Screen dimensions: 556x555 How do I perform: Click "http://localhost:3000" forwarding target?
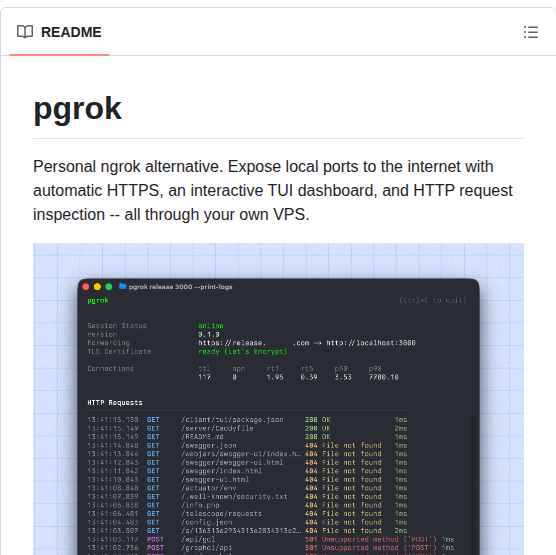(371, 343)
